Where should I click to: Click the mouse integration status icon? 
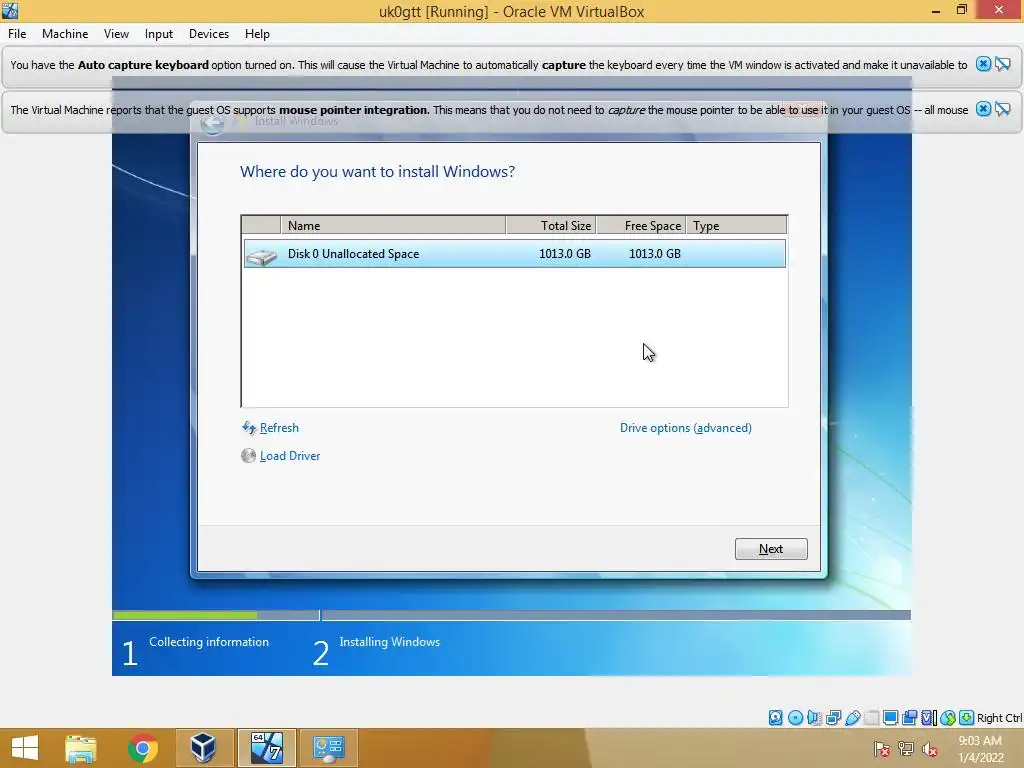948,718
